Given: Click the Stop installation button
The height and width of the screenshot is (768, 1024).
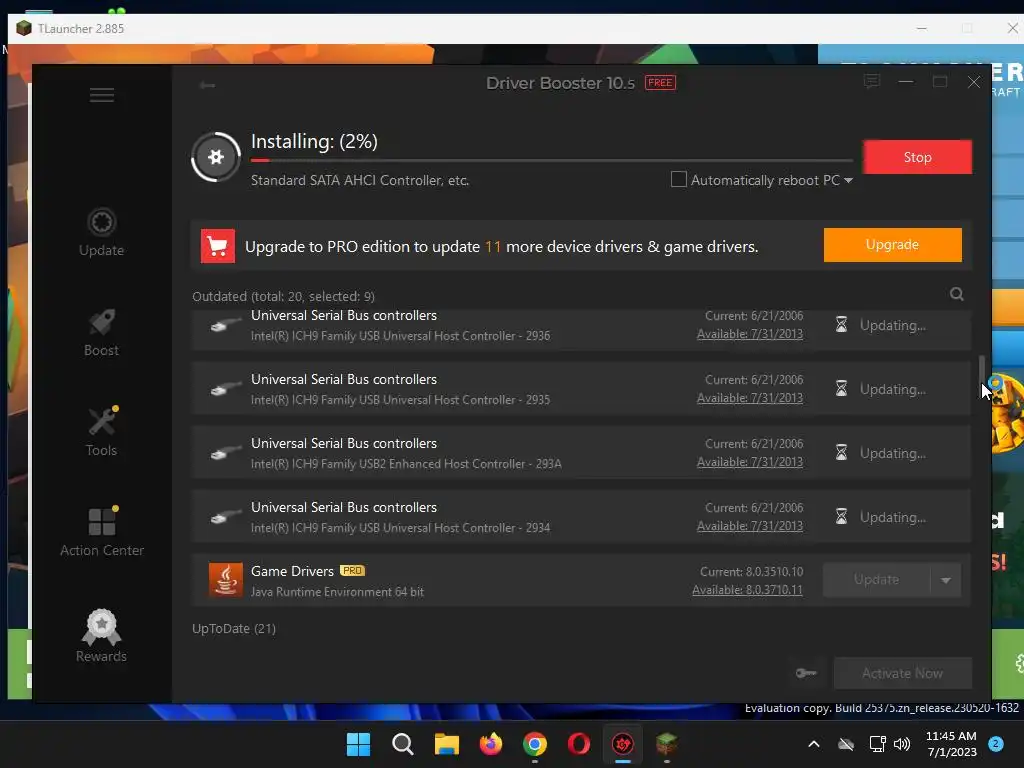Looking at the screenshot, I should pyautogui.click(x=917, y=157).
